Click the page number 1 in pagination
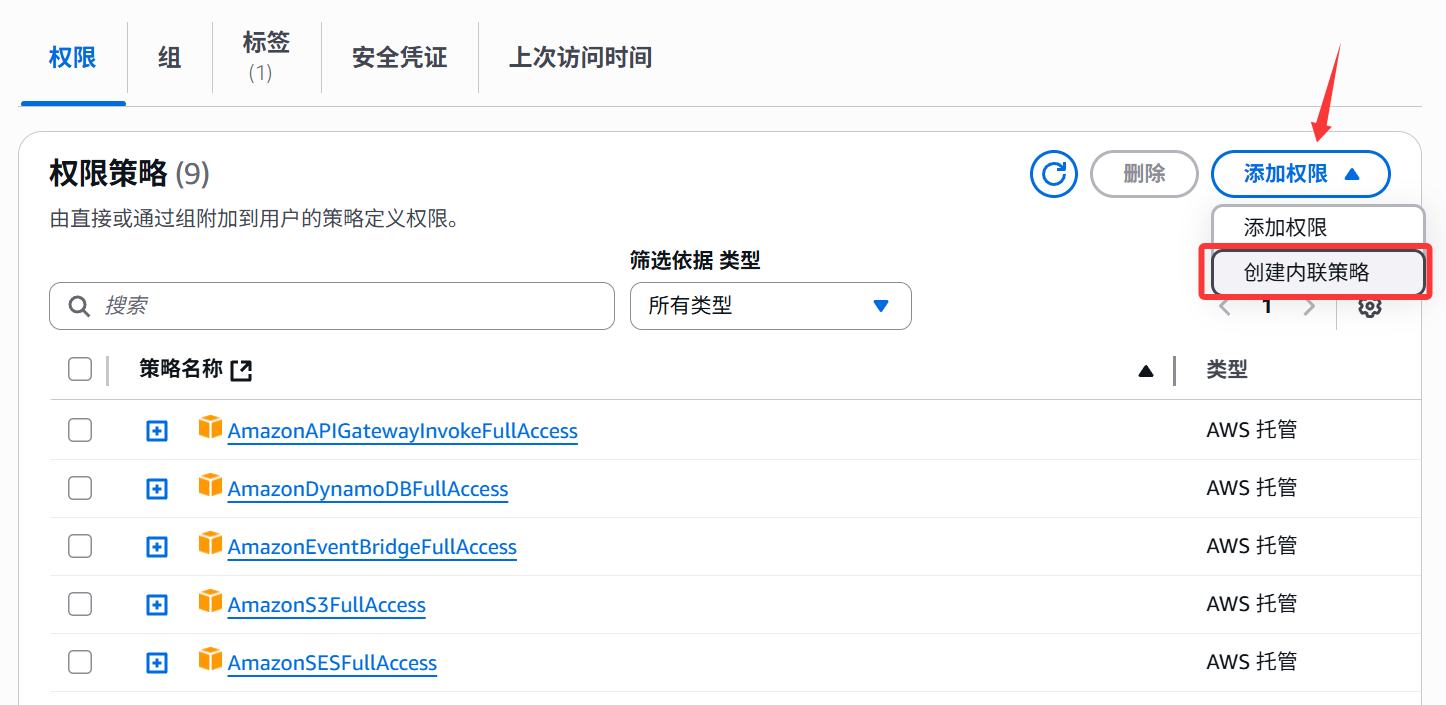Screen dimensions: 1446x705 1267,307
